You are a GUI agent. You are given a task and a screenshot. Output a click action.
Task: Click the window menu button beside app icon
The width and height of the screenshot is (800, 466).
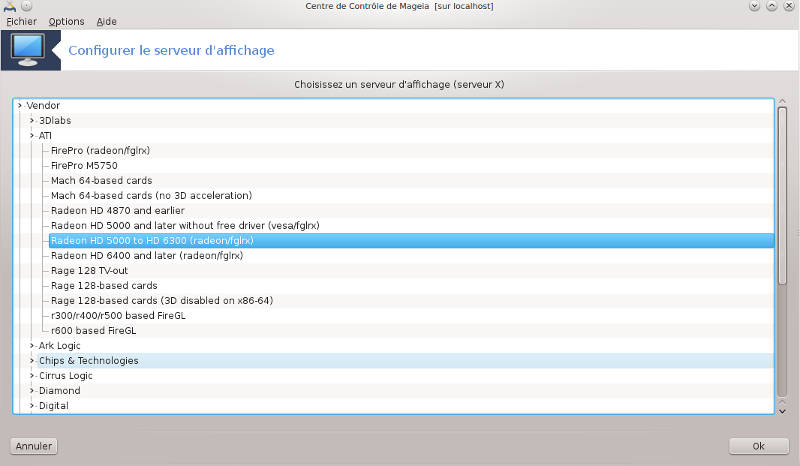pos(27,6)
